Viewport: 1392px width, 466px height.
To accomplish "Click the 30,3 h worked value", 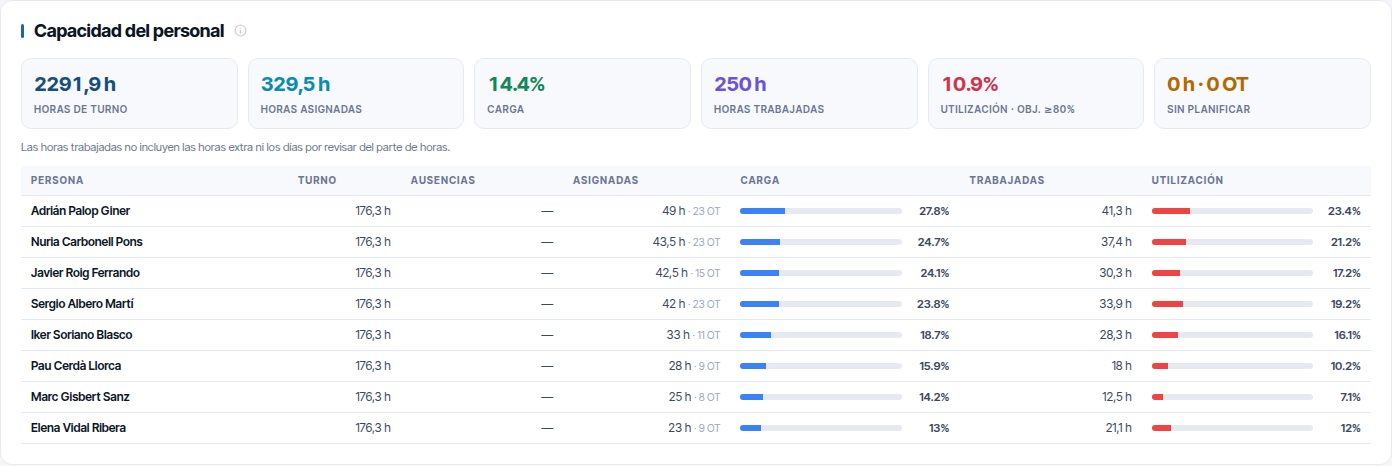I will click(x=1115, y=273).
